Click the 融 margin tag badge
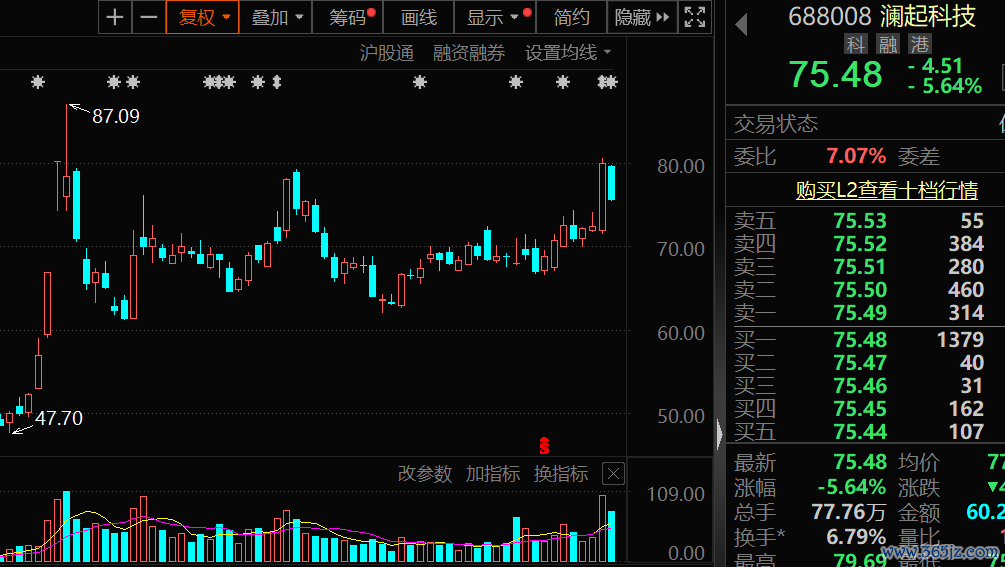This screenshot has width=1005, height=567. point(887,44)
